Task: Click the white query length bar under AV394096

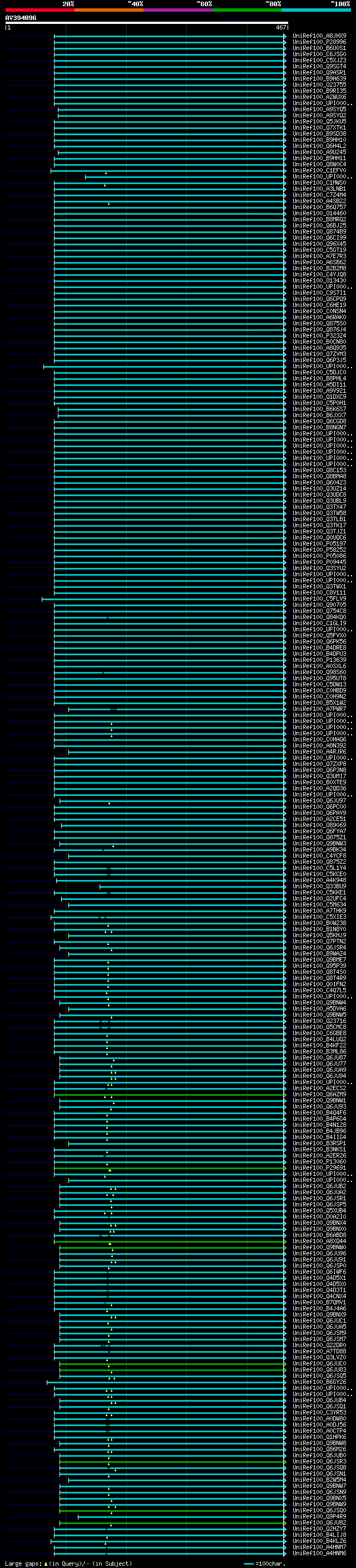Action: 146,22
